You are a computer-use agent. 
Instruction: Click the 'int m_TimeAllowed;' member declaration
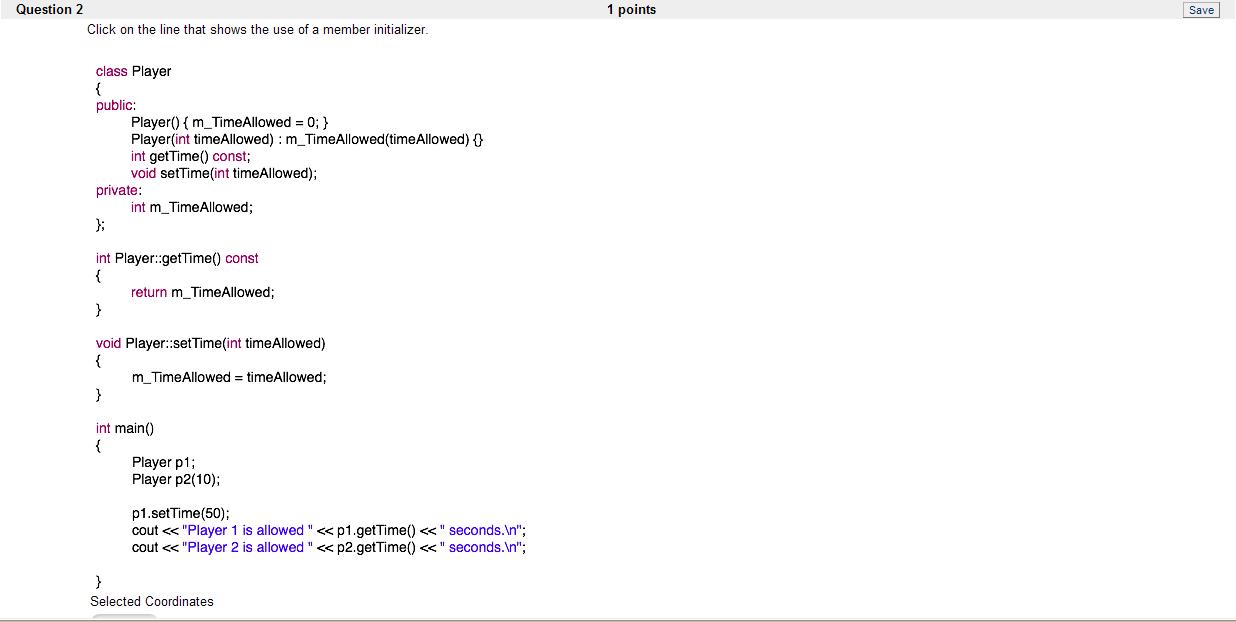coord(191,207)
